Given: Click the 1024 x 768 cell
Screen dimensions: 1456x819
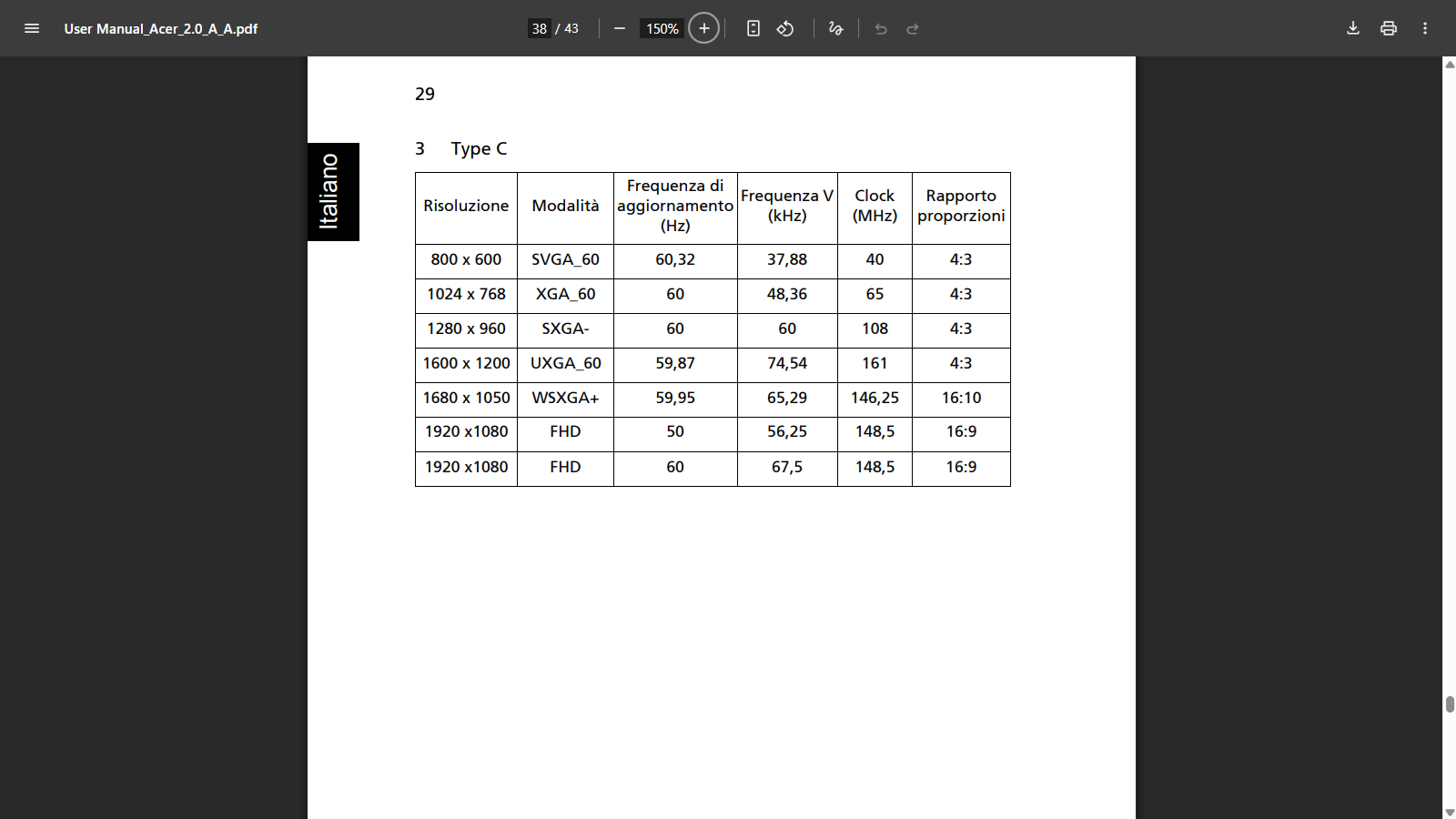Looking at the screenshot, I should (466, 294).
